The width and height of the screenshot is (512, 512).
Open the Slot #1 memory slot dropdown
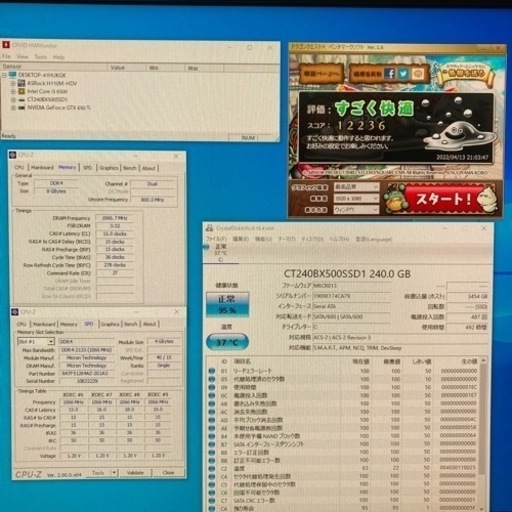click(x=36, y=342)
